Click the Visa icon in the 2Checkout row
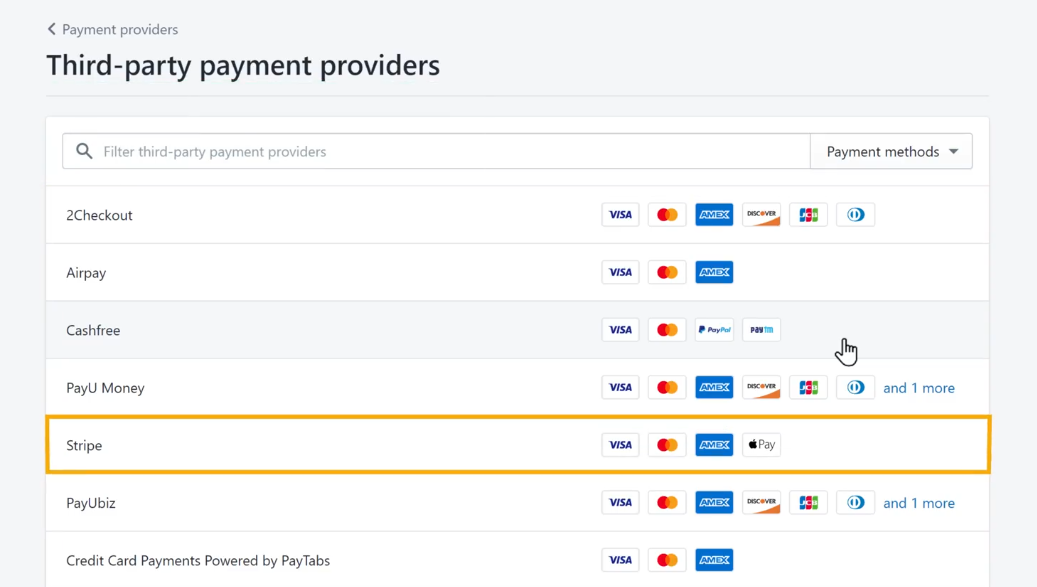The height and width of the screenshot is (587, 1037). (620, 215)
